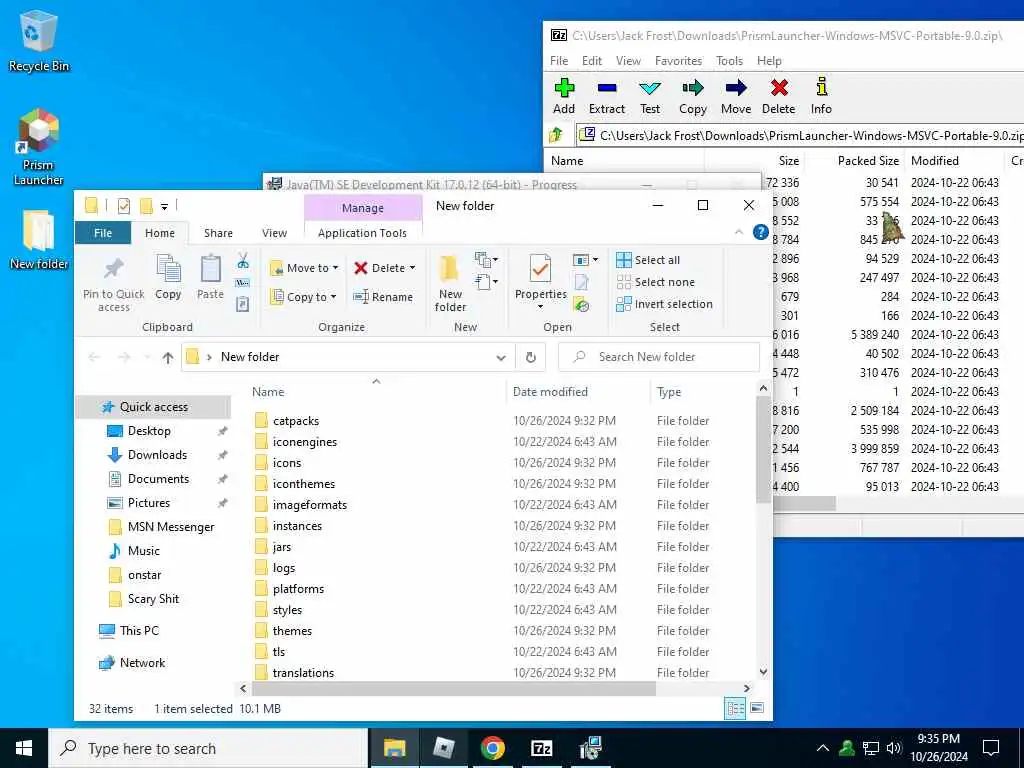Open the Easy access dropdown
This screenshot has width=1024, height=768.
(487, 282)
